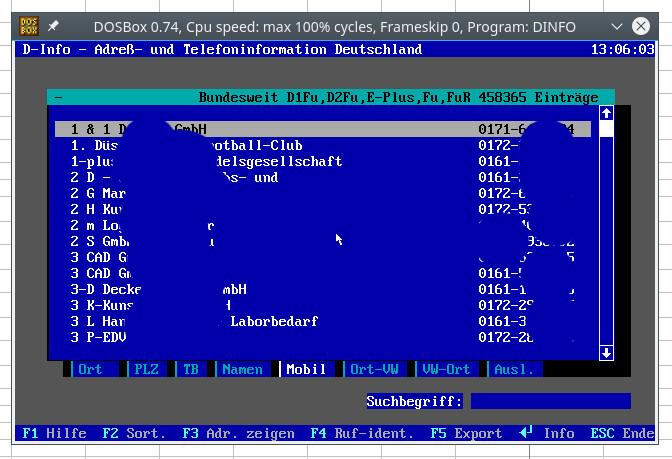Select the '3 P-EDV' list row
Viewport: 672px width, 459px height.
(x=323, y=337)
